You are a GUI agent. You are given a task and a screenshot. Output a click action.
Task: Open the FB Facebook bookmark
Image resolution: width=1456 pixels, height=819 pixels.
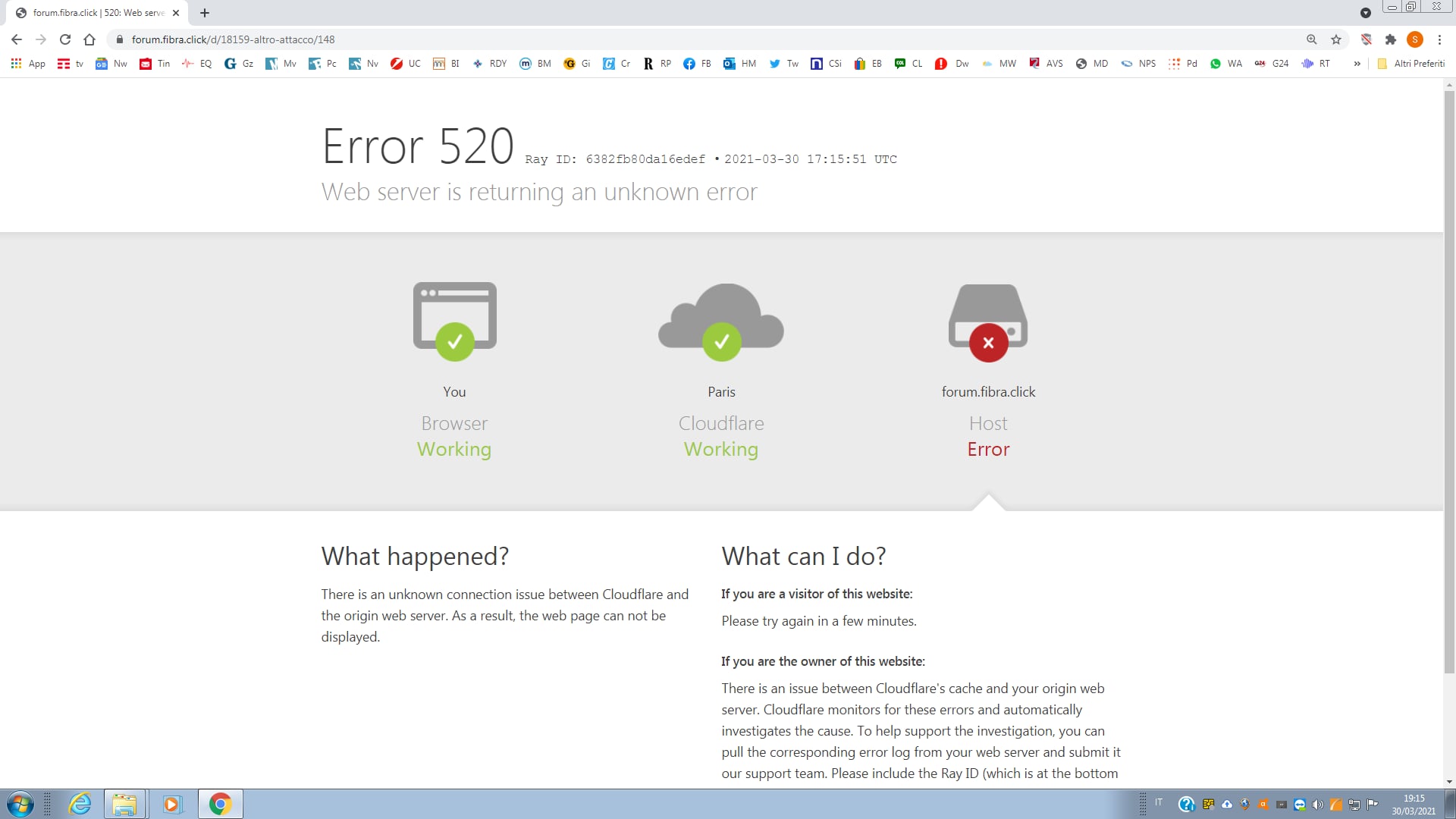click(x=697, y=64)
